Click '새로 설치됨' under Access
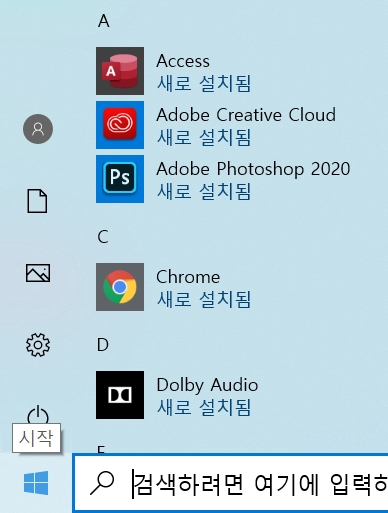This screenshot has height=513, width=388. (204, 84)
